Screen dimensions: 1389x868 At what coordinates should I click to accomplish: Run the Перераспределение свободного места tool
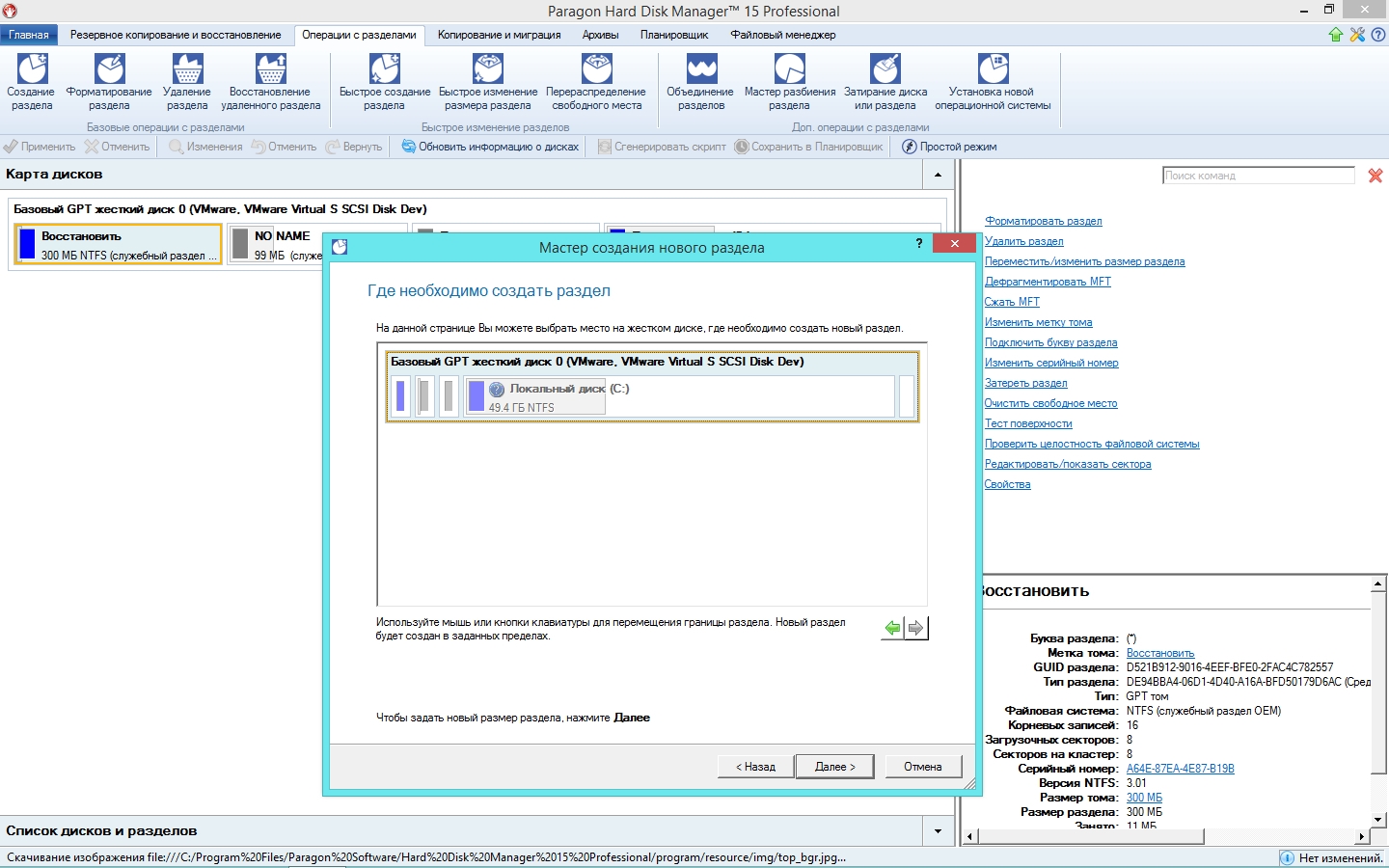coord(596,83)
